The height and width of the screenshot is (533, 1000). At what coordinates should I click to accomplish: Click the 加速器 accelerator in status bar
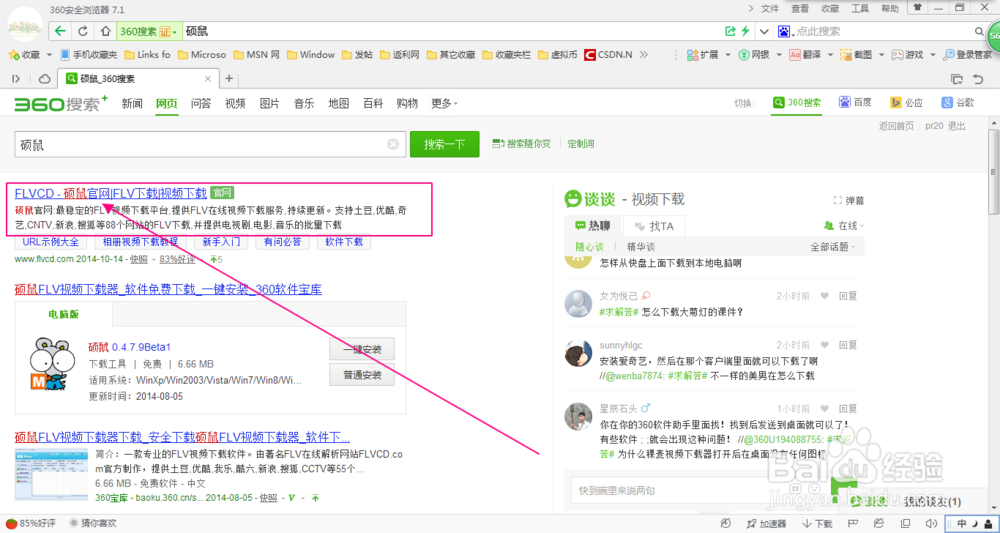767,523
